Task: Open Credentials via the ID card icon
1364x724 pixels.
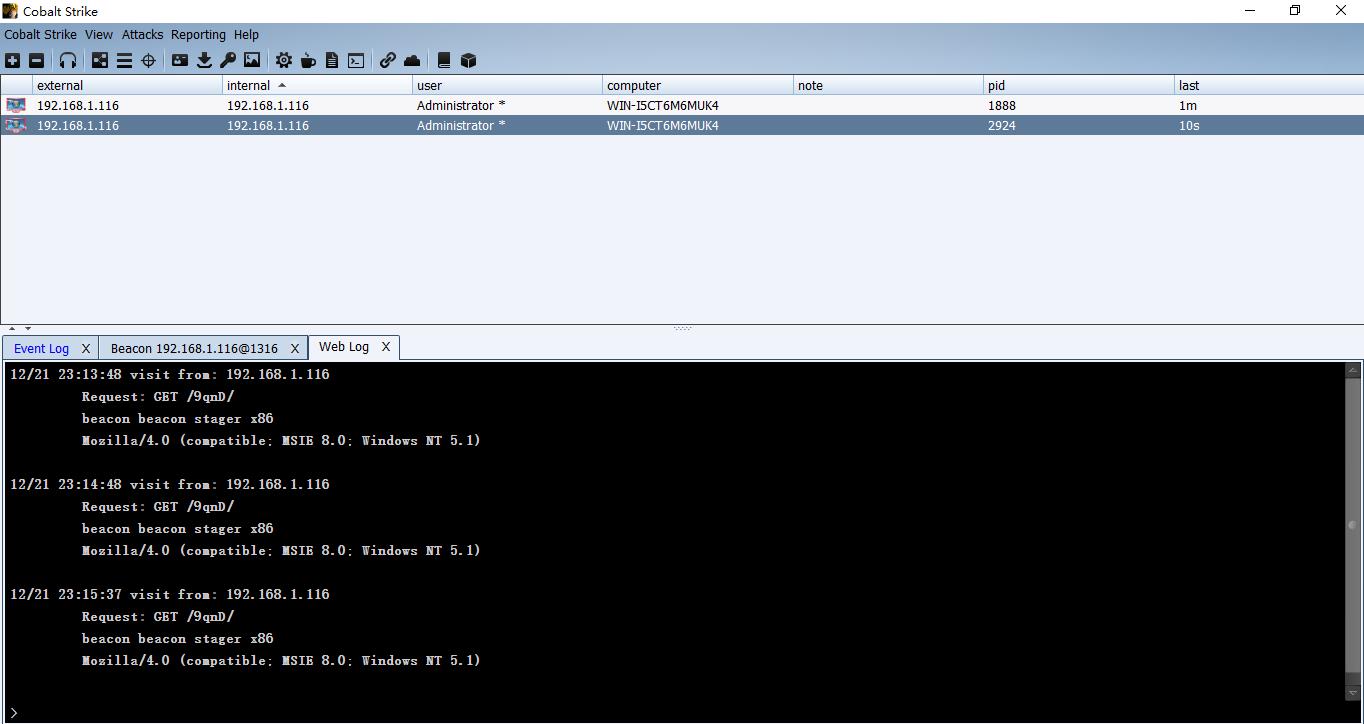Action: point(180,61)
